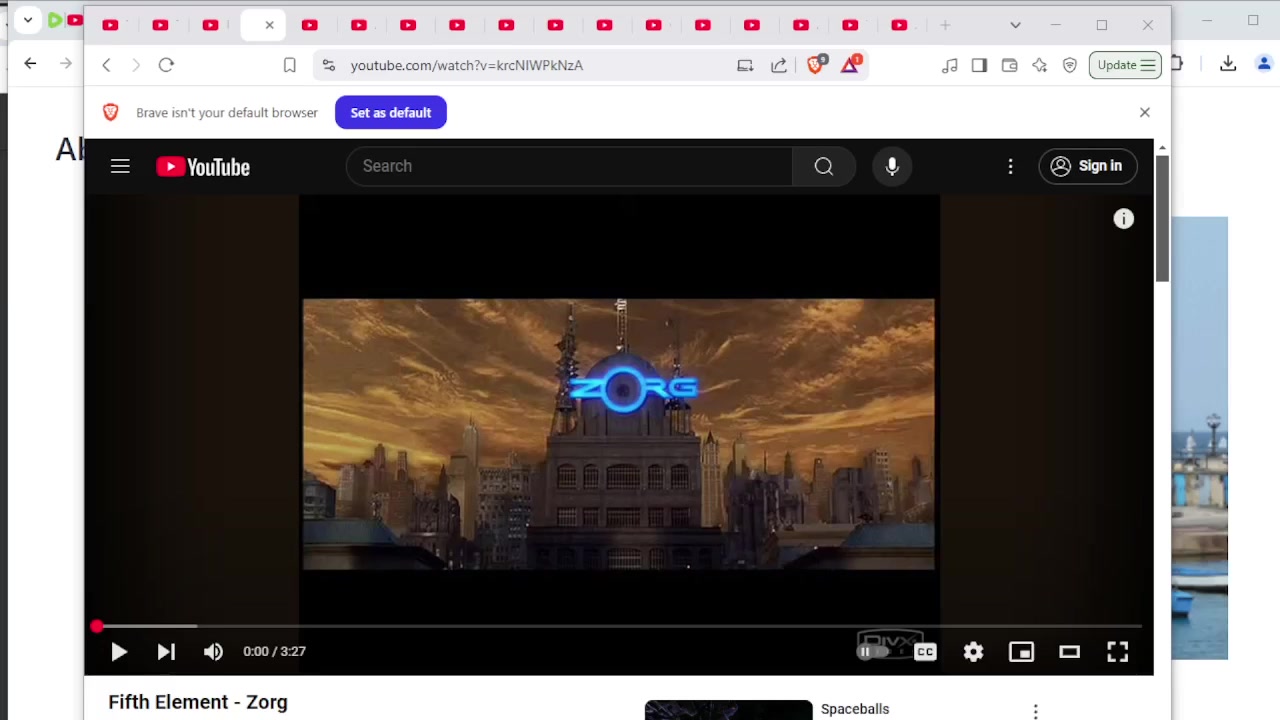
Task: Reload the YouTube page
Action: pyautogui.click(x=166, y=65)
